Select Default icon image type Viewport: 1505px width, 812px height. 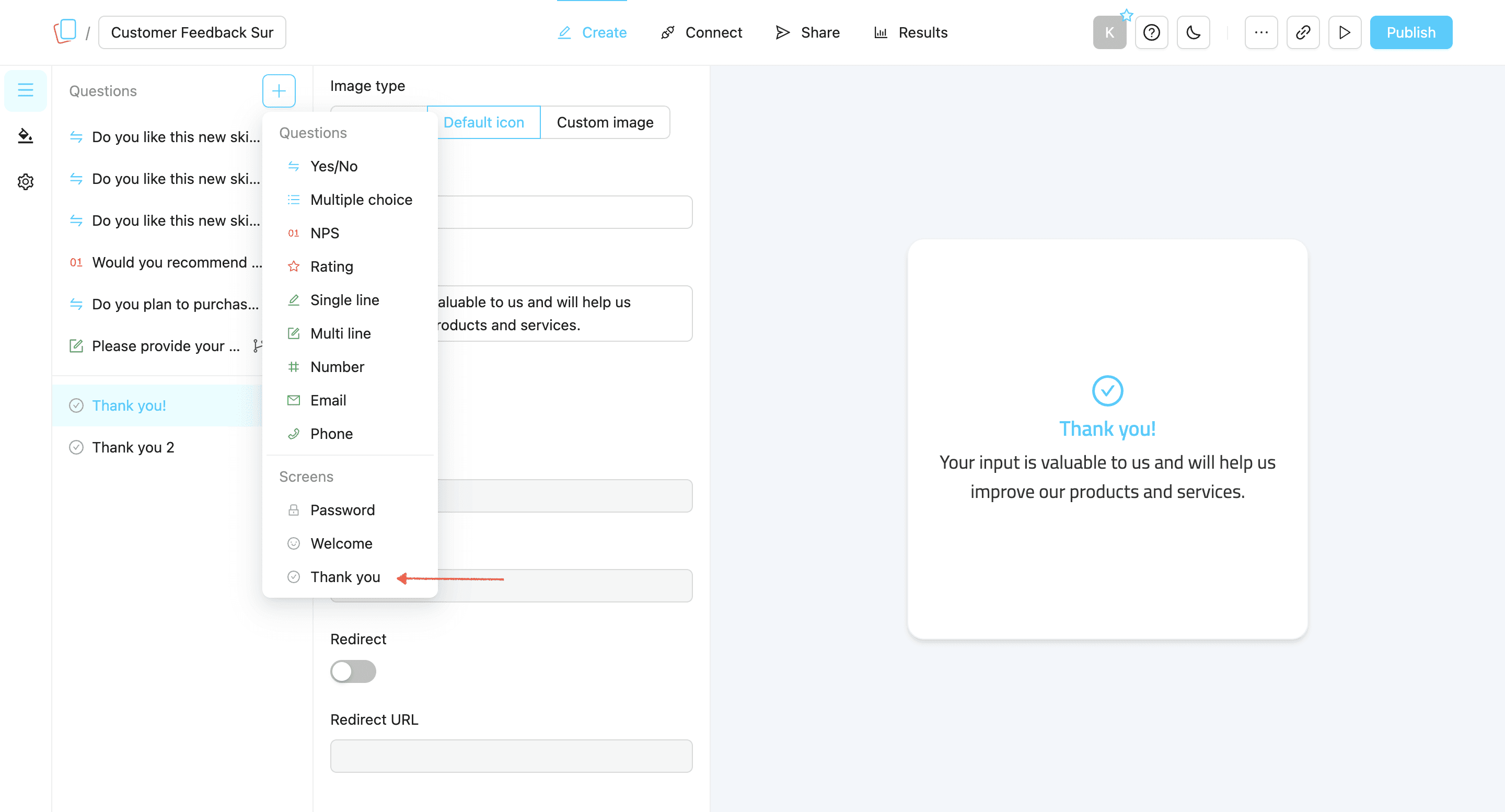point(483,123)
